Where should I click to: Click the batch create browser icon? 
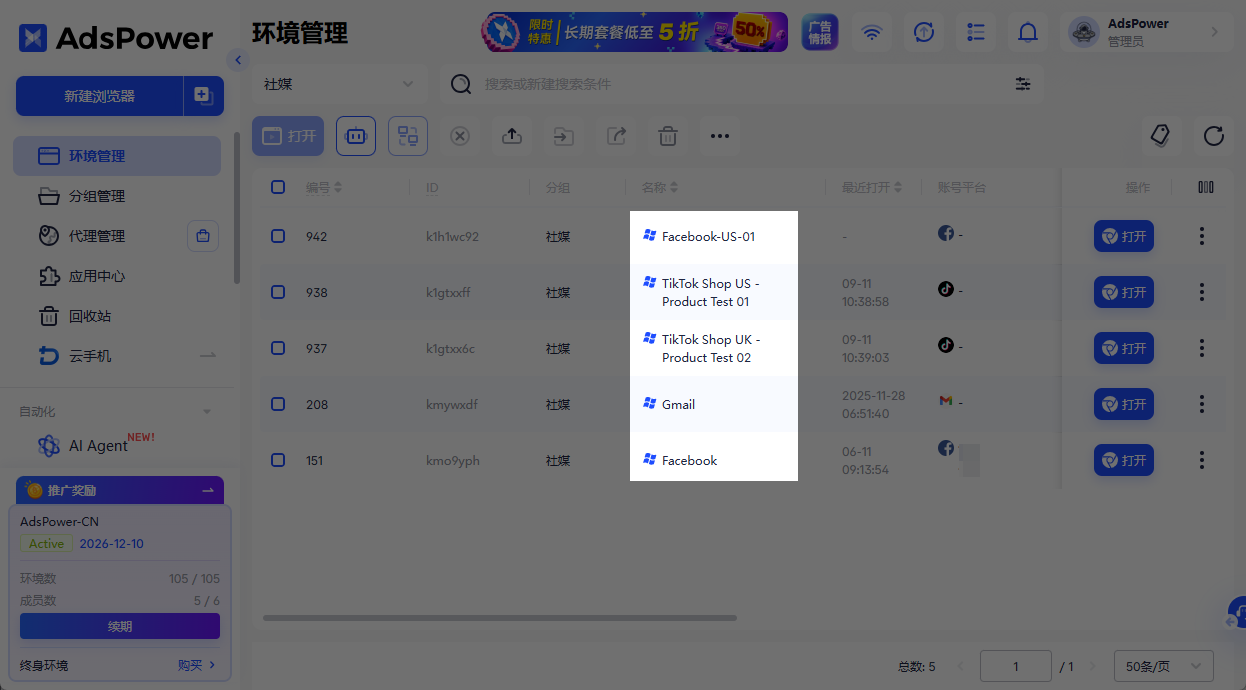[203, 96]
